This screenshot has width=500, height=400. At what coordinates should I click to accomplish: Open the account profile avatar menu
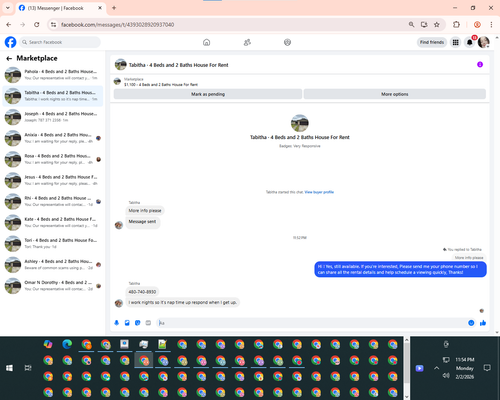(x=484, y=42)
